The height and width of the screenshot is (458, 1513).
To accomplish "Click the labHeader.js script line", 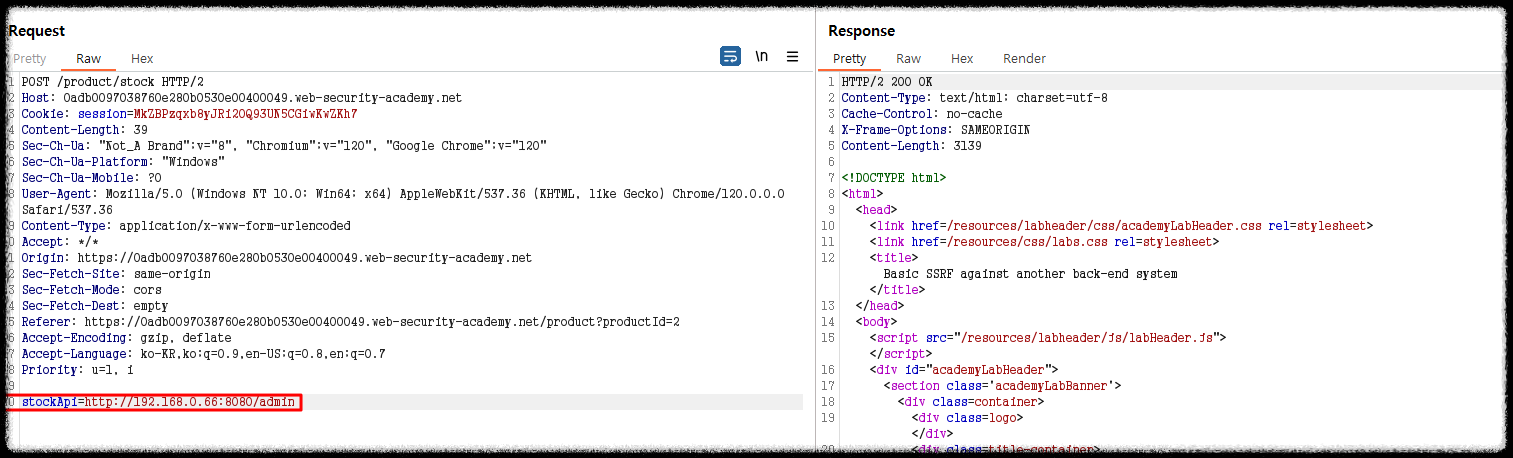I will pos(1047,338).
